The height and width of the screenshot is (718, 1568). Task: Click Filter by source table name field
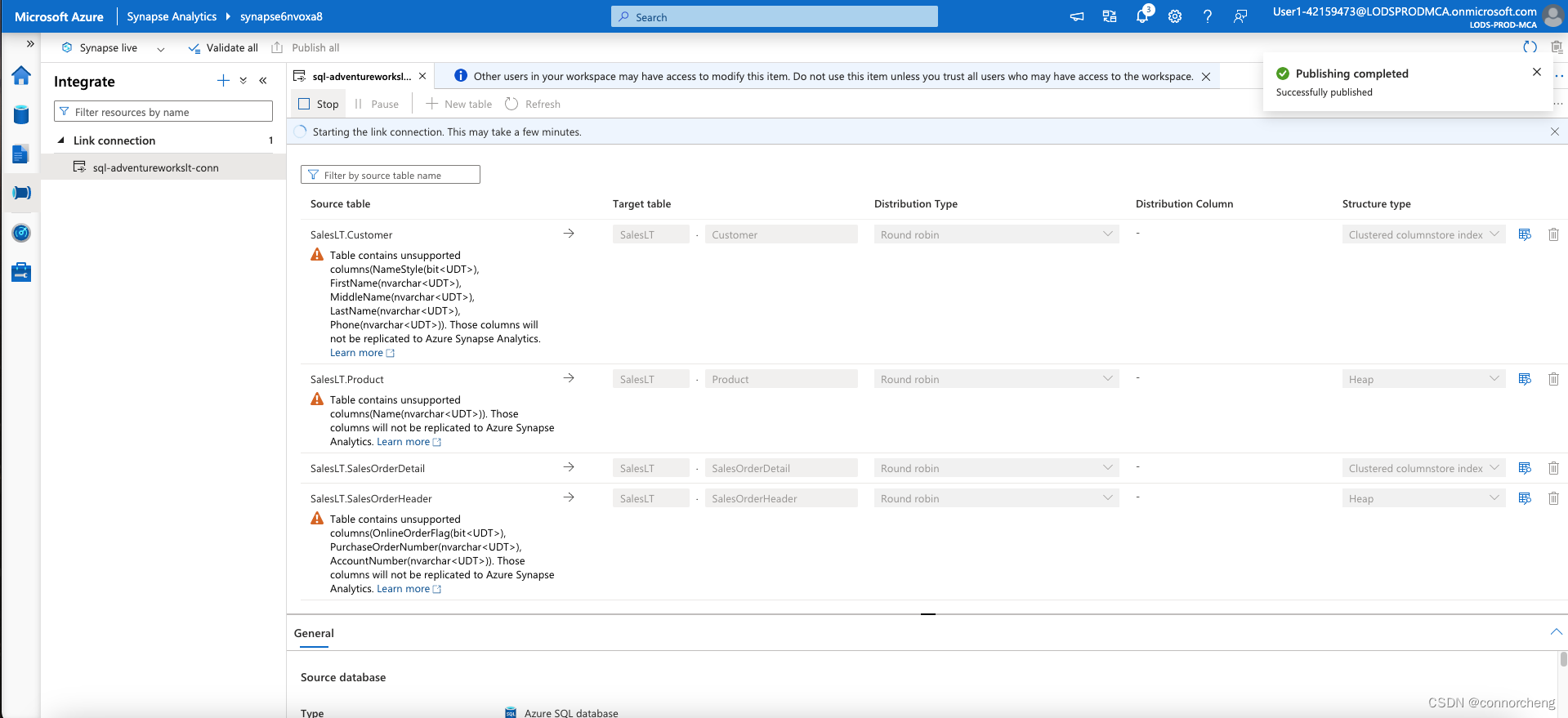pos(391,175)
